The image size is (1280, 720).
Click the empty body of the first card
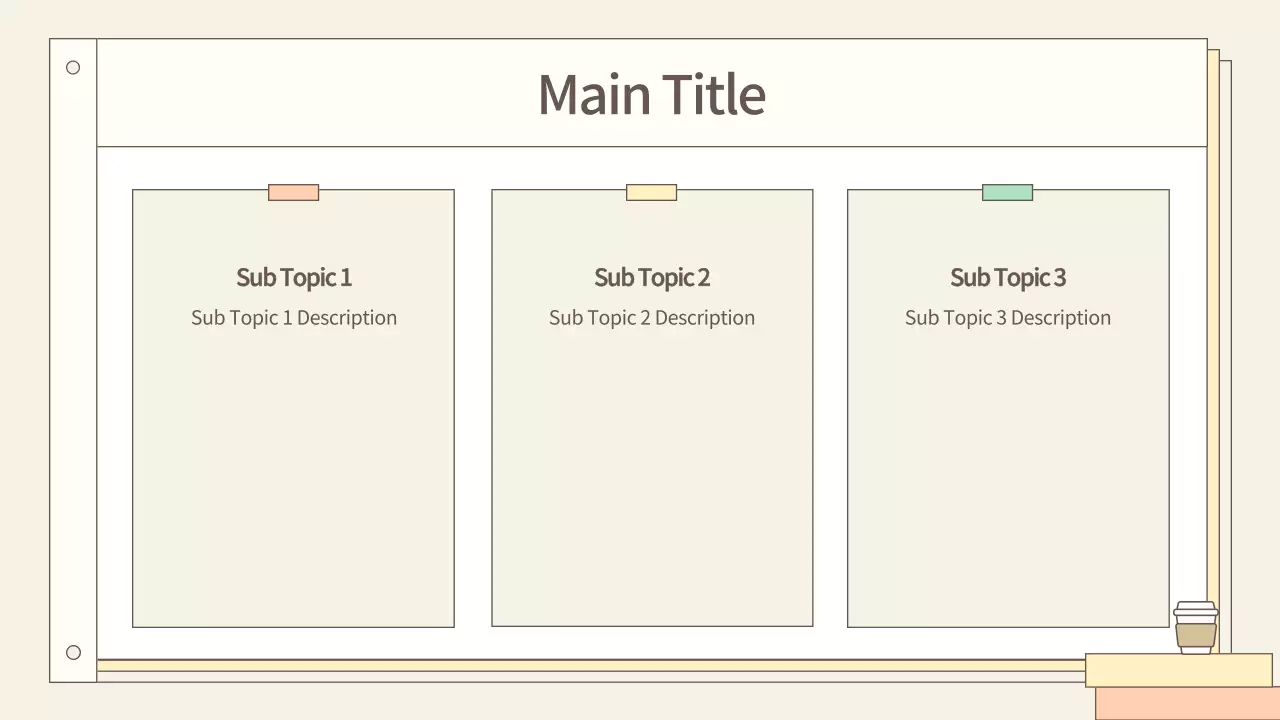(293, 480)
